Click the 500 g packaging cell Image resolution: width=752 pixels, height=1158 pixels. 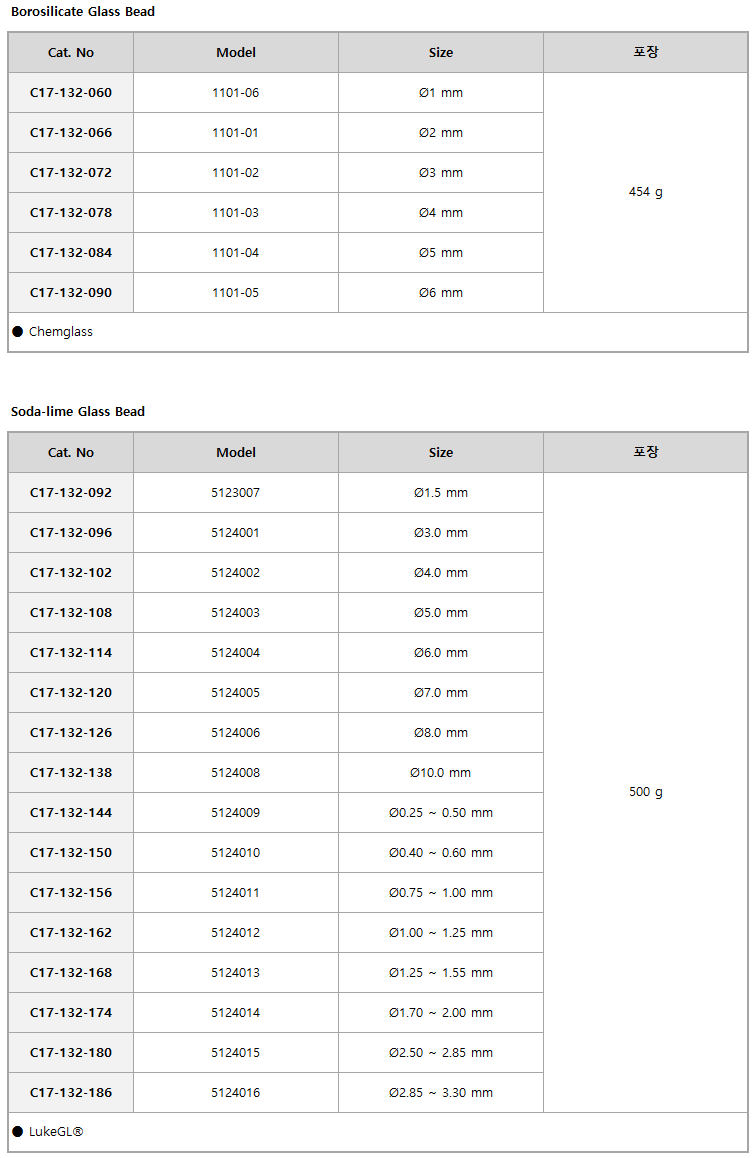[646, 792]
